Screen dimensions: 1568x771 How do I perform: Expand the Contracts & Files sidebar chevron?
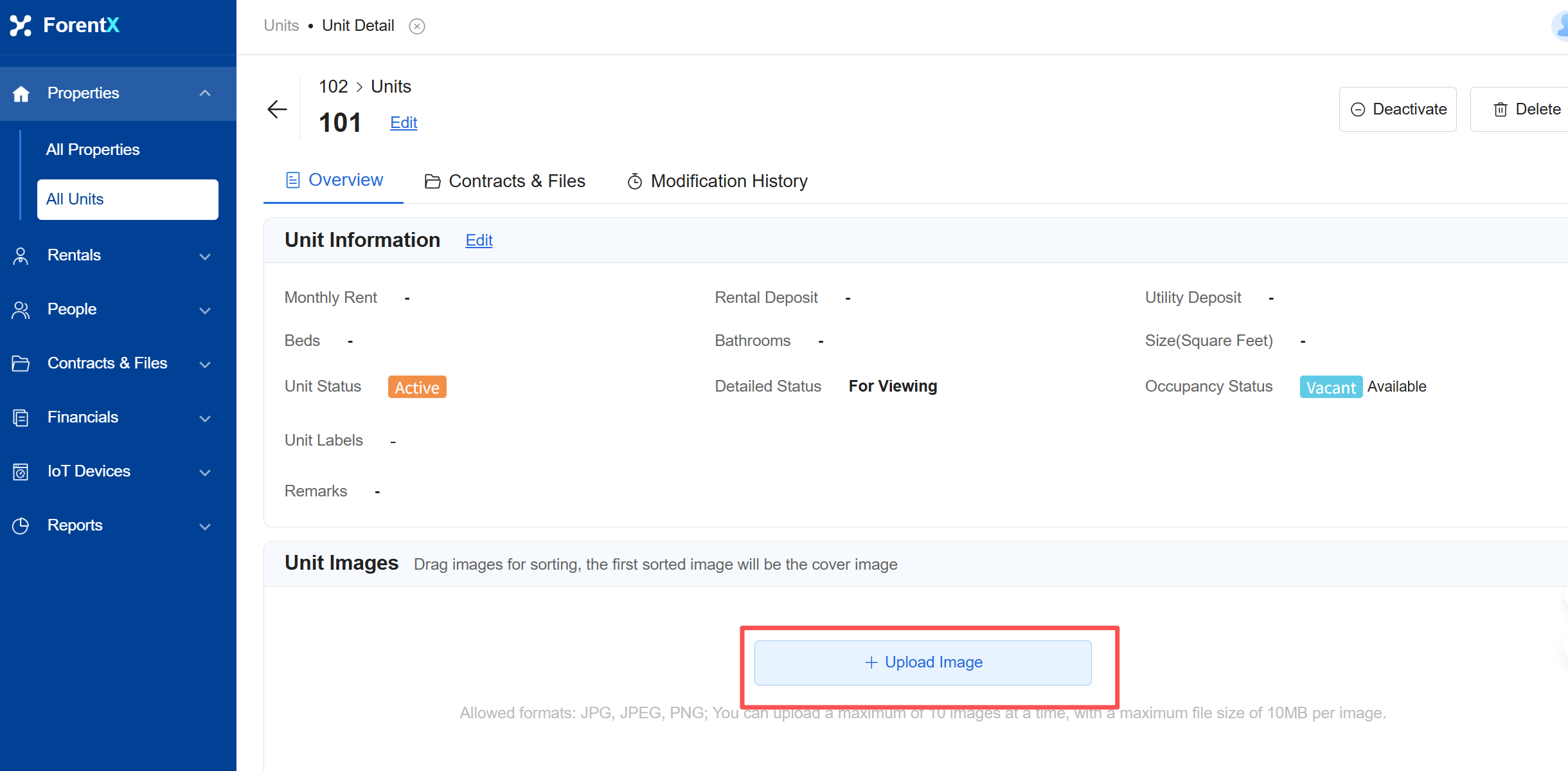coord(205,365)
